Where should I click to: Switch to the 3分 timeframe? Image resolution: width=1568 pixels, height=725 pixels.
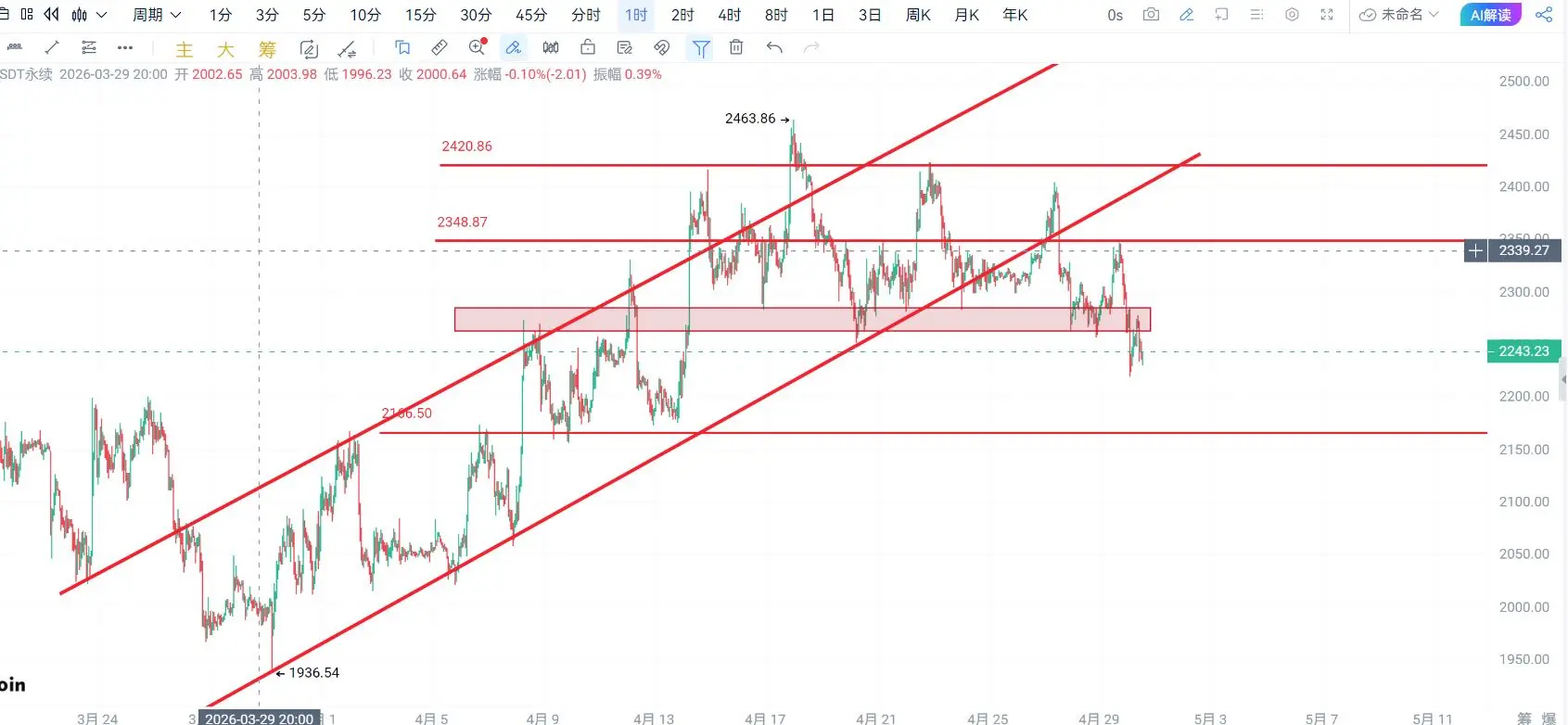(x=267, y=15)
